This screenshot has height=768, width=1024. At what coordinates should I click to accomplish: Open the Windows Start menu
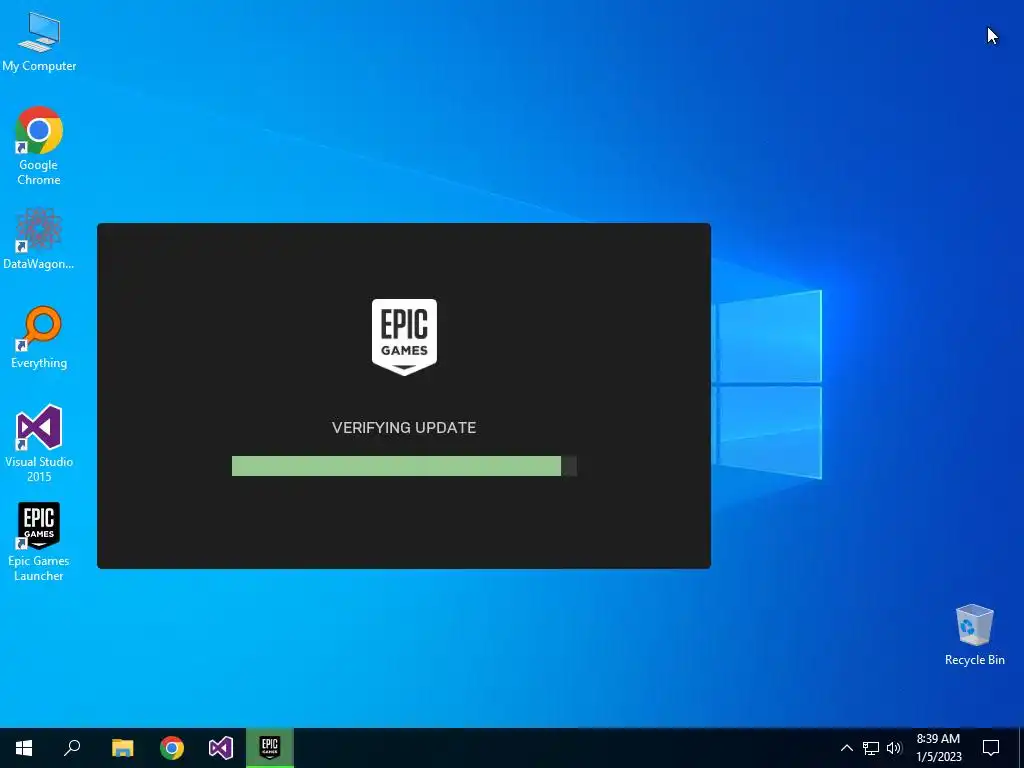(24, 748)
